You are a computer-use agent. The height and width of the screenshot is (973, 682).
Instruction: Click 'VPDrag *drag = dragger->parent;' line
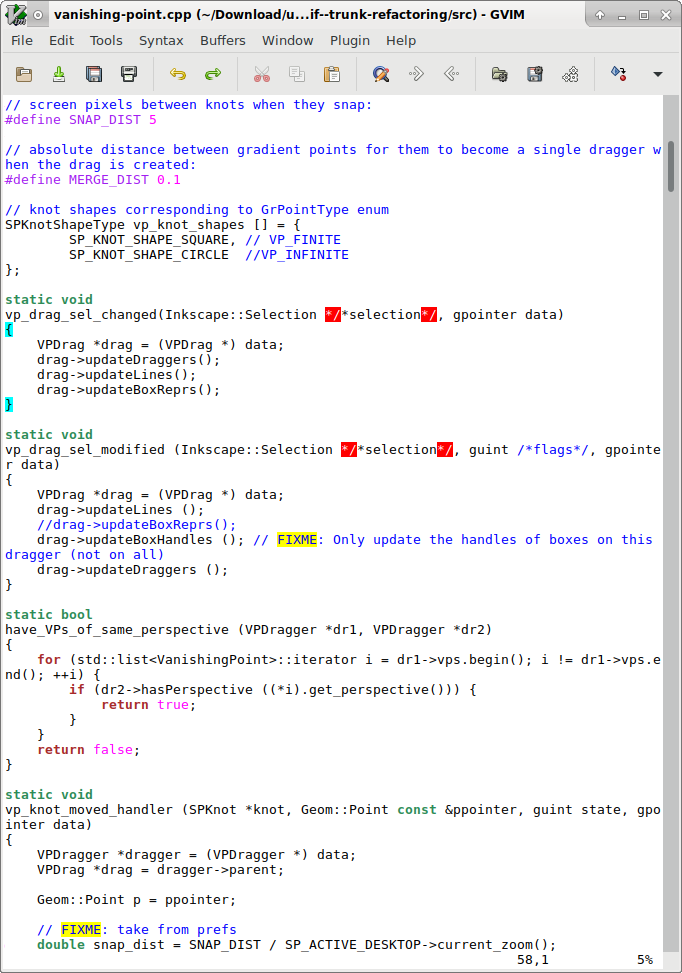pos(161,869)
